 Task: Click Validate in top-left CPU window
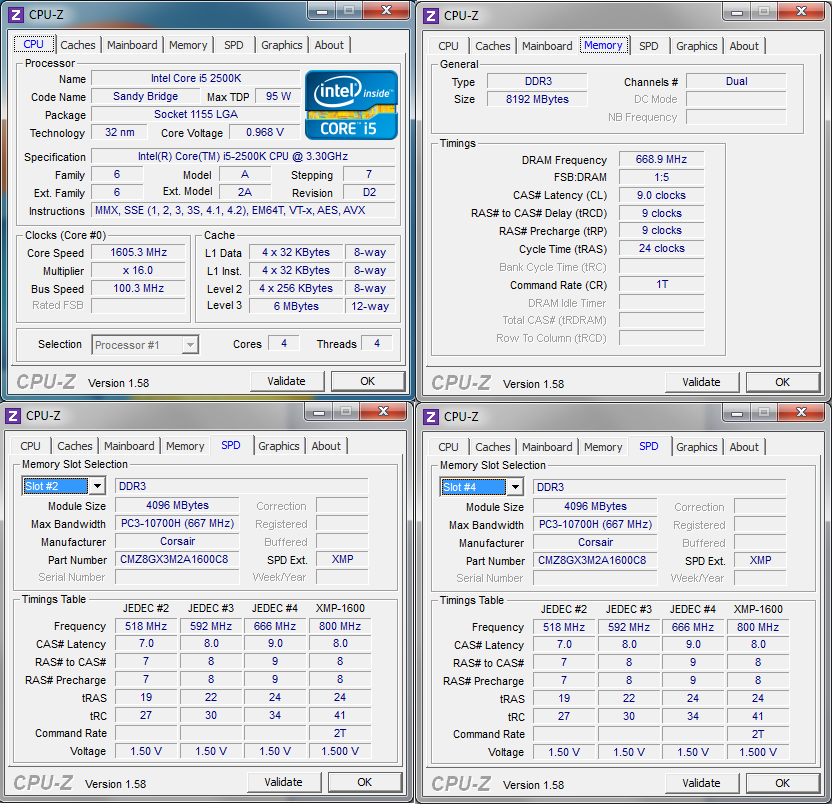click(287, 381)
